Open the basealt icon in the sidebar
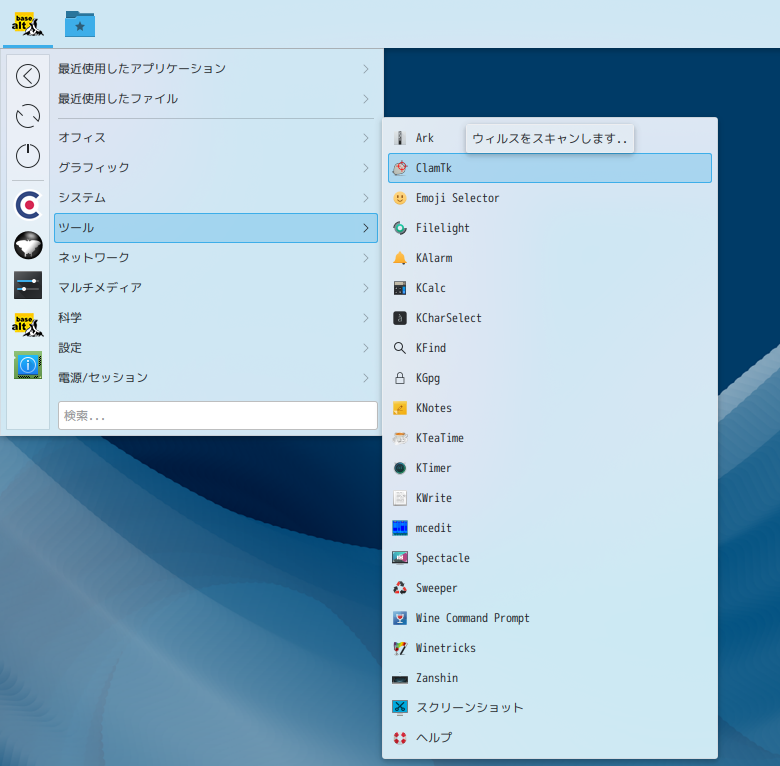 coord(28,325)
